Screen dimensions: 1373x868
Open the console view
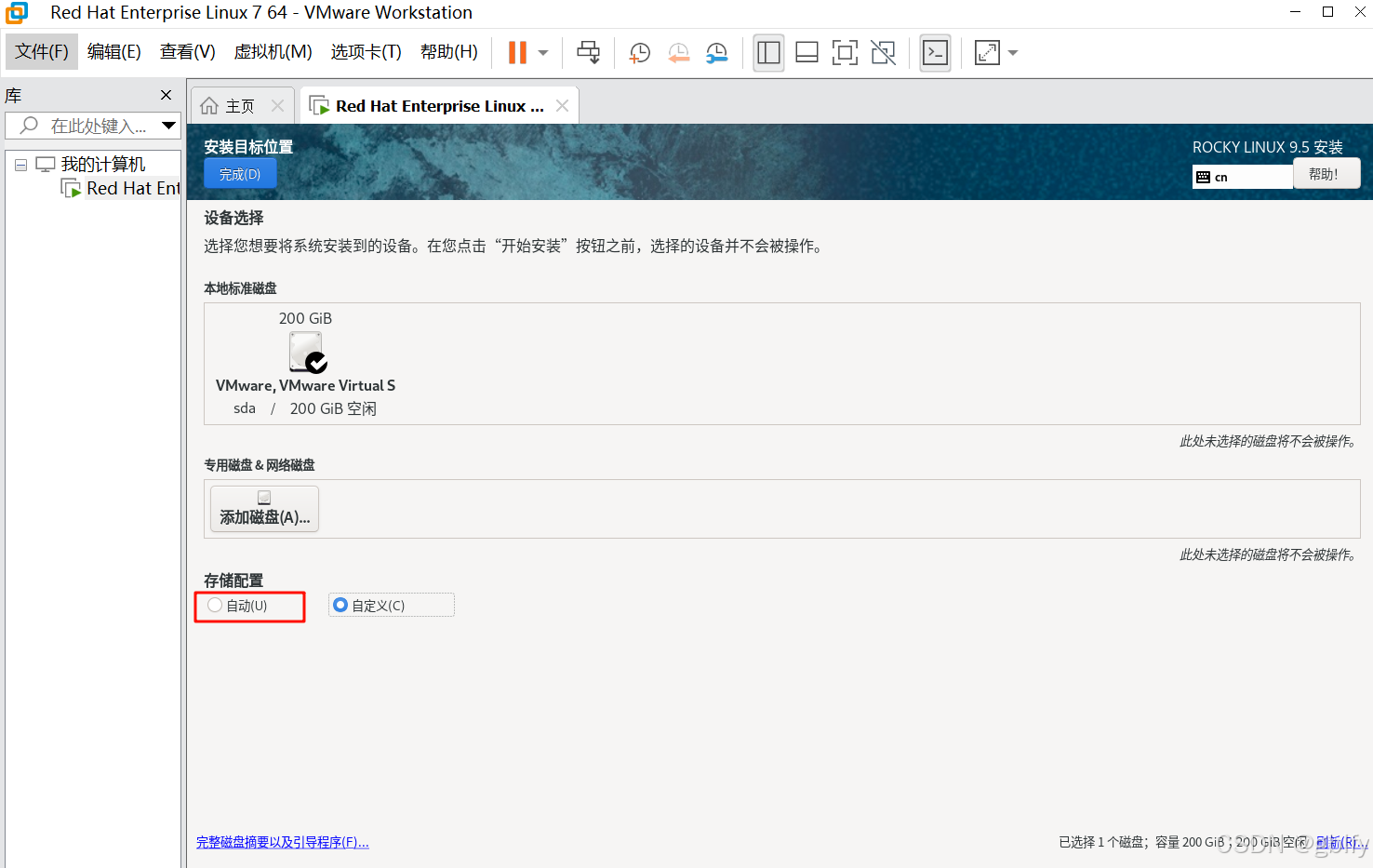(x=935, y=53)
